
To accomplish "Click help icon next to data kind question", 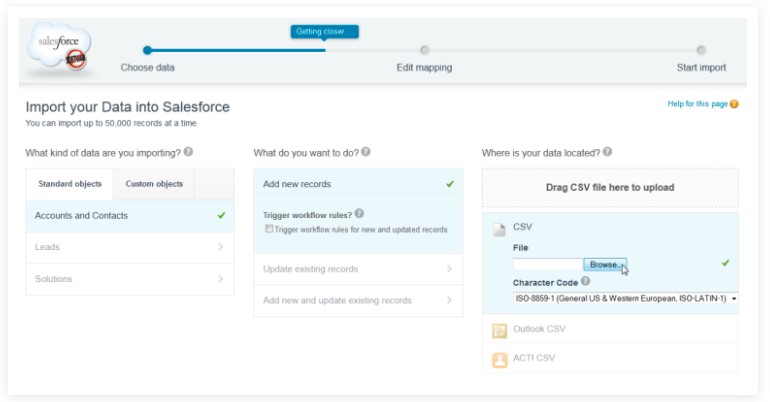I will (188, 152).
